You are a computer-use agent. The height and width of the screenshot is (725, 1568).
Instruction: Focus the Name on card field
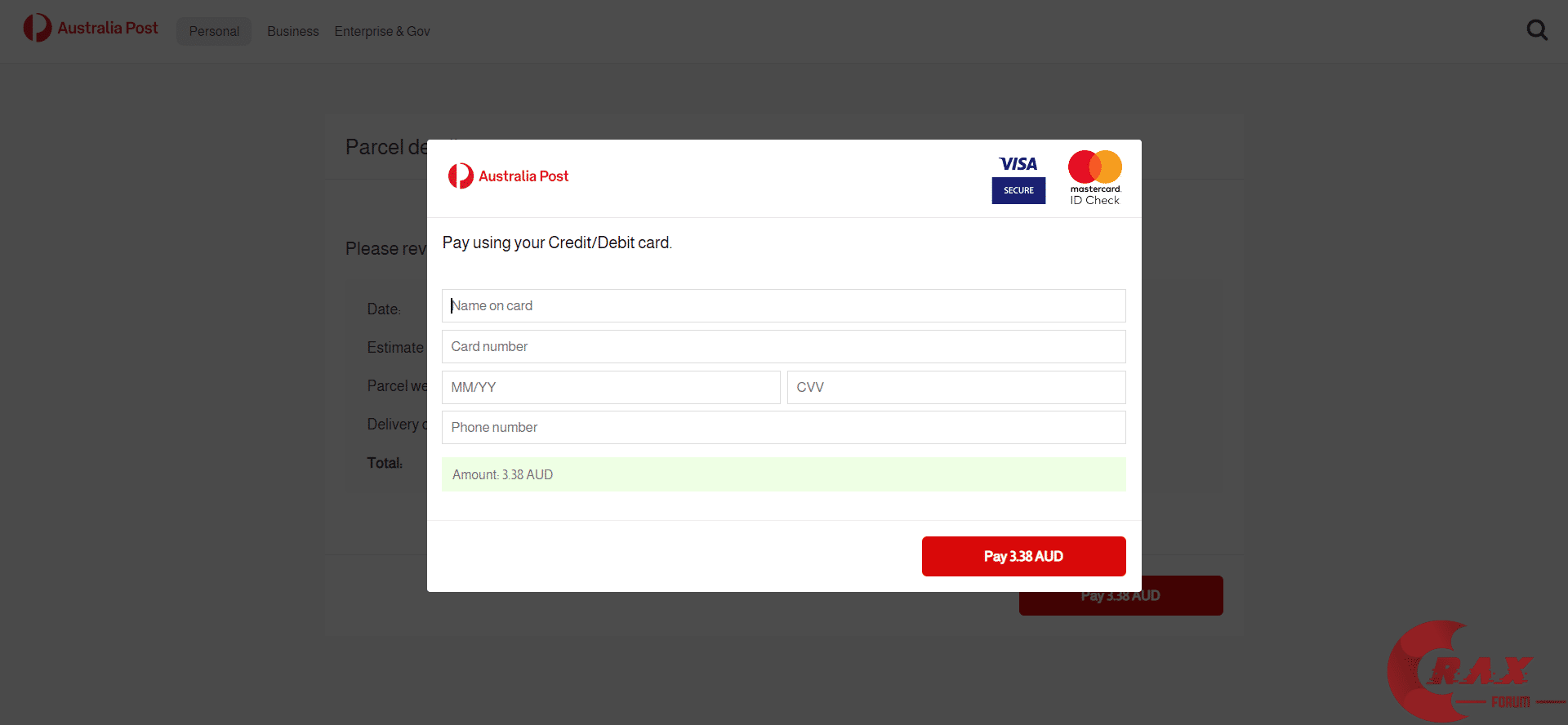[784, 305]
